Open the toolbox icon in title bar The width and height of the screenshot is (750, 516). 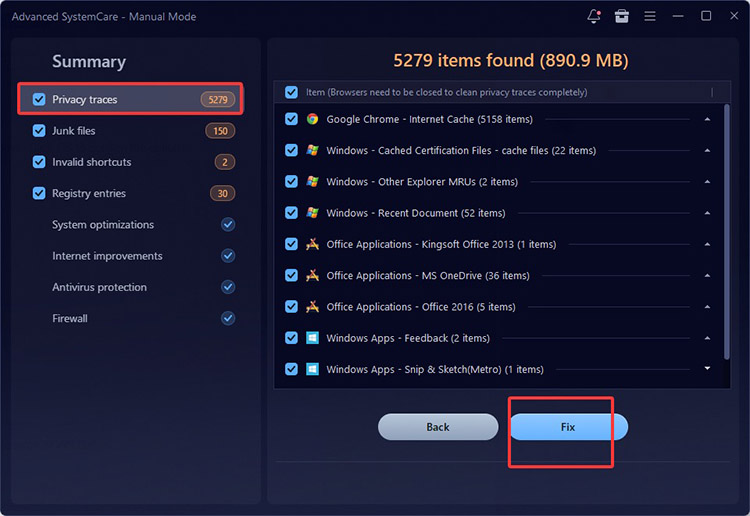[621, 16]
